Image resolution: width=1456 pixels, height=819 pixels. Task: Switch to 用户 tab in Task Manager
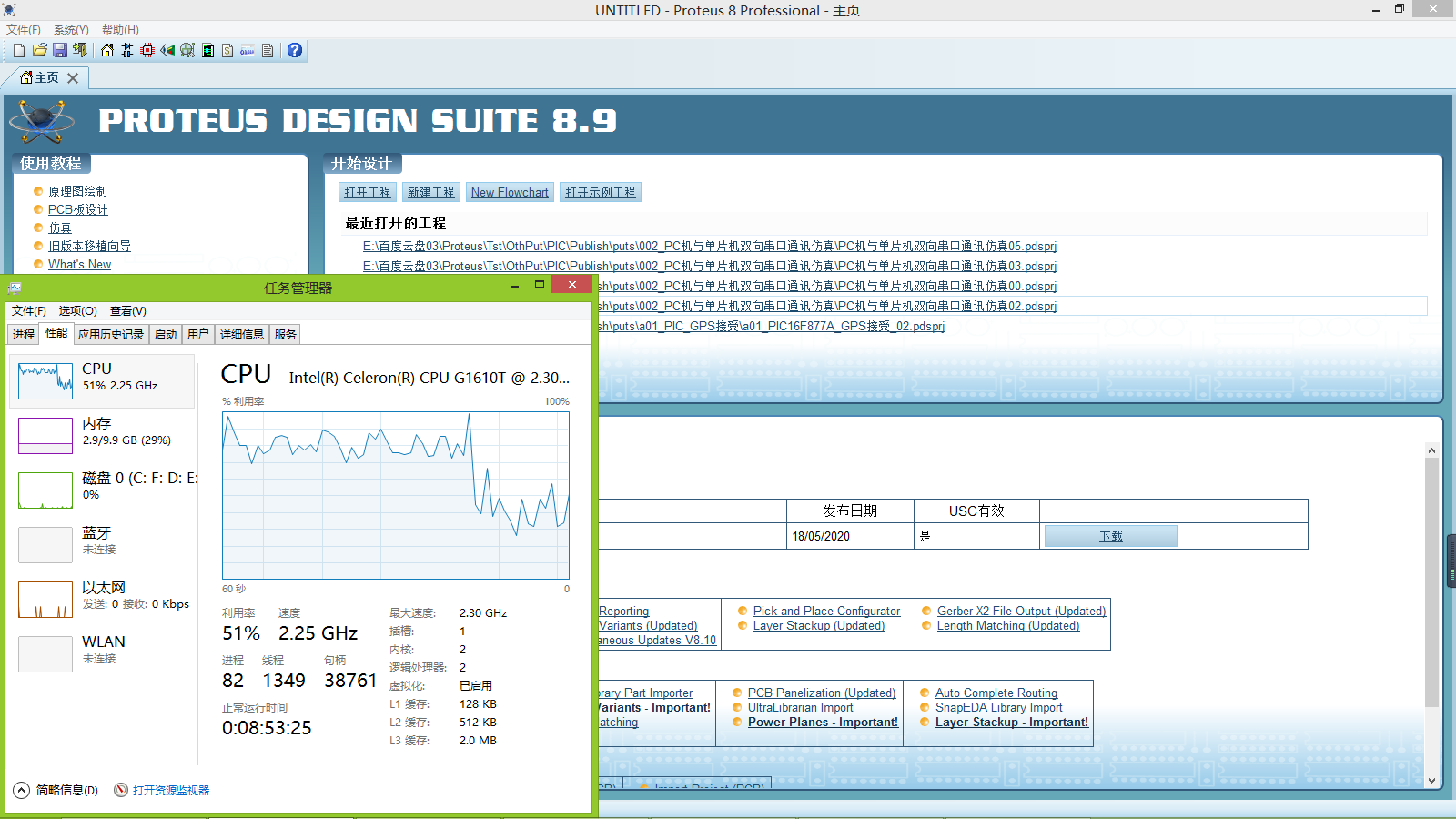click(x=198, y=335)
